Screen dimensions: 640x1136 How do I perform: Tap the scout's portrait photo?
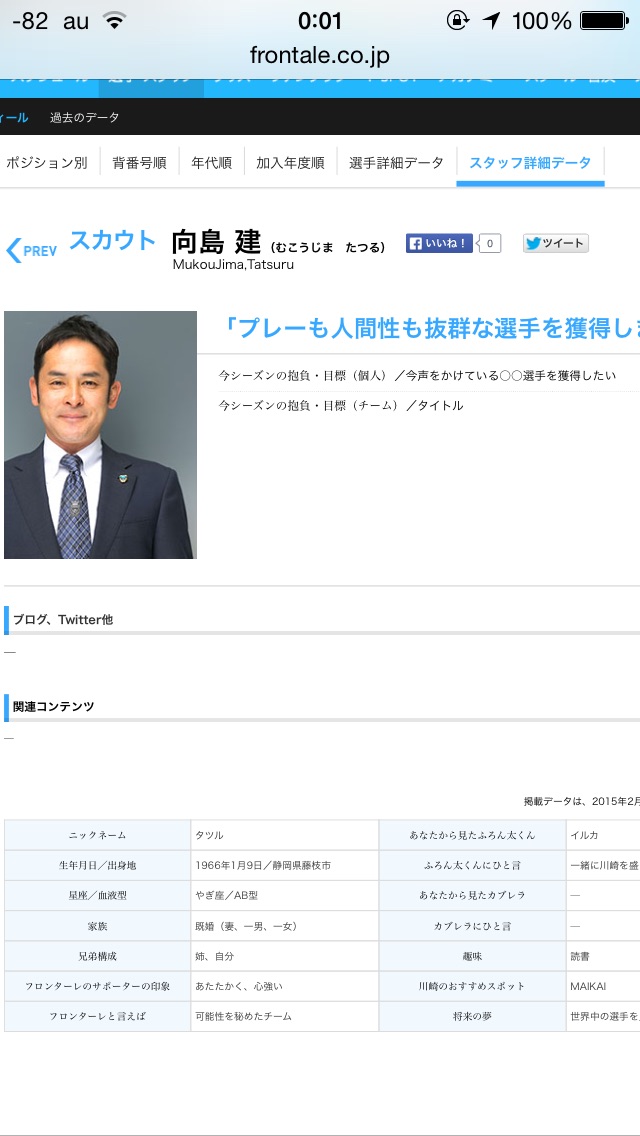pyautogui.click(x=100, y=435)
